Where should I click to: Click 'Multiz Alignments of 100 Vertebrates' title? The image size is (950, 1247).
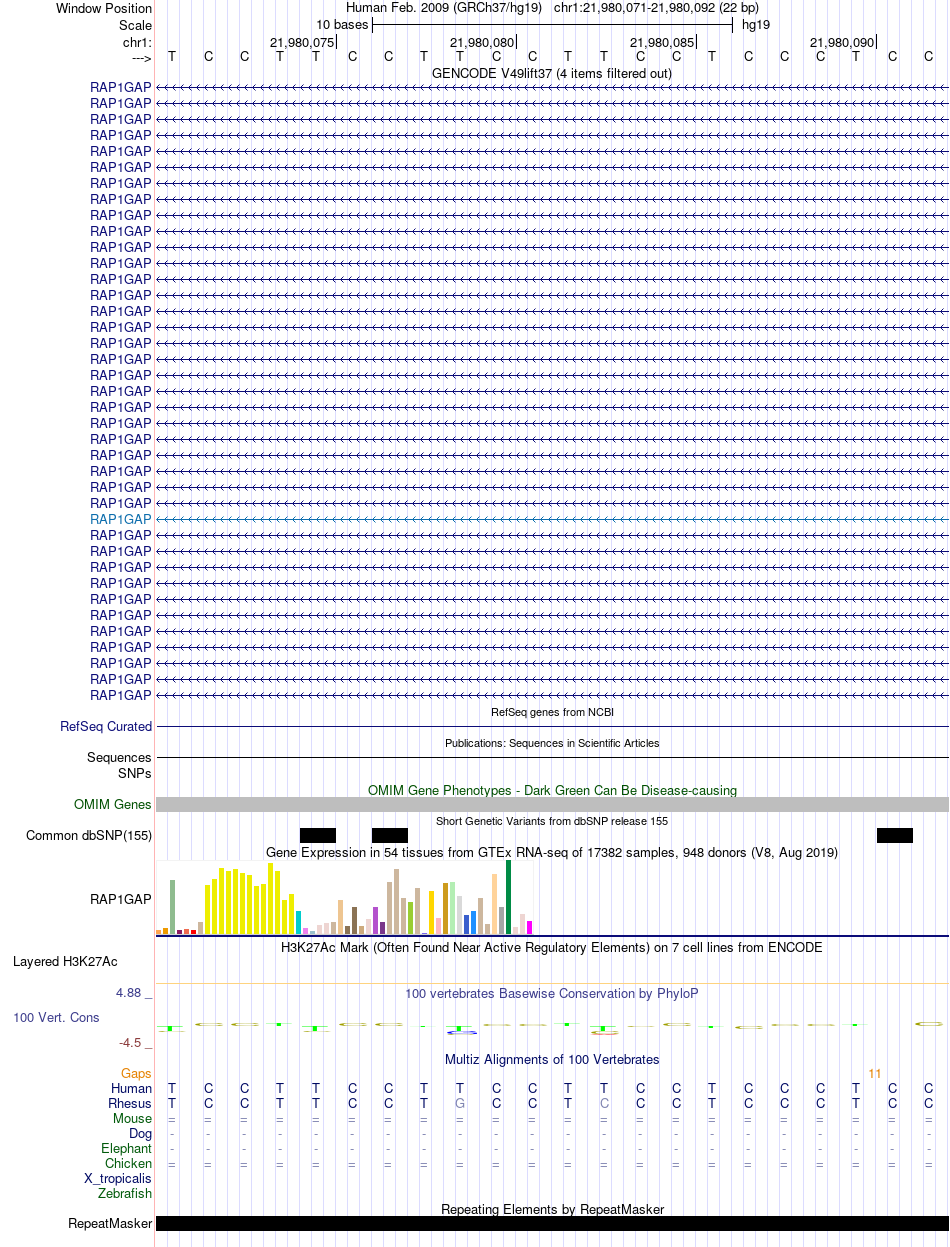tap(552, 1059)
